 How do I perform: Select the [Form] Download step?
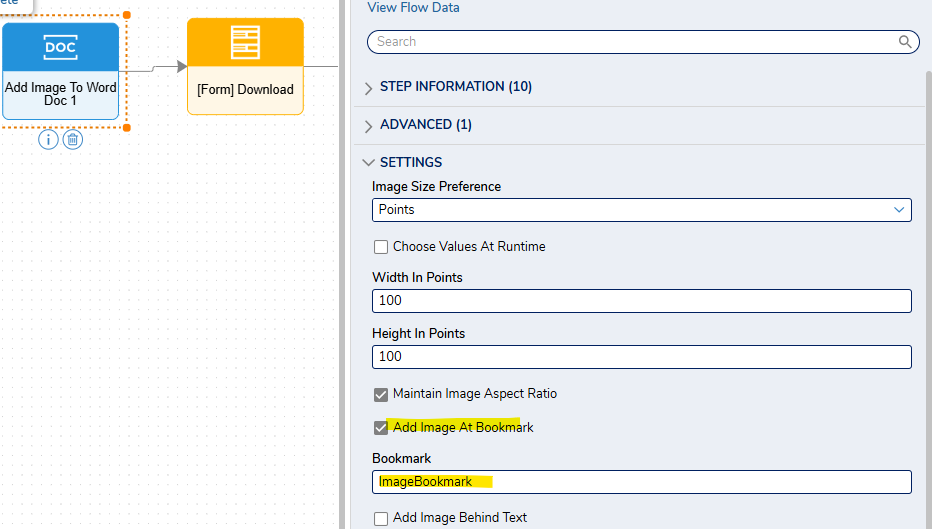[x=245, y=66]
